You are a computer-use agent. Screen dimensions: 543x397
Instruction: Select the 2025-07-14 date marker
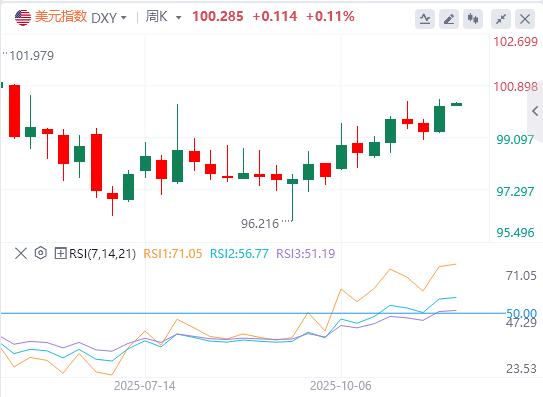[145, 386]
